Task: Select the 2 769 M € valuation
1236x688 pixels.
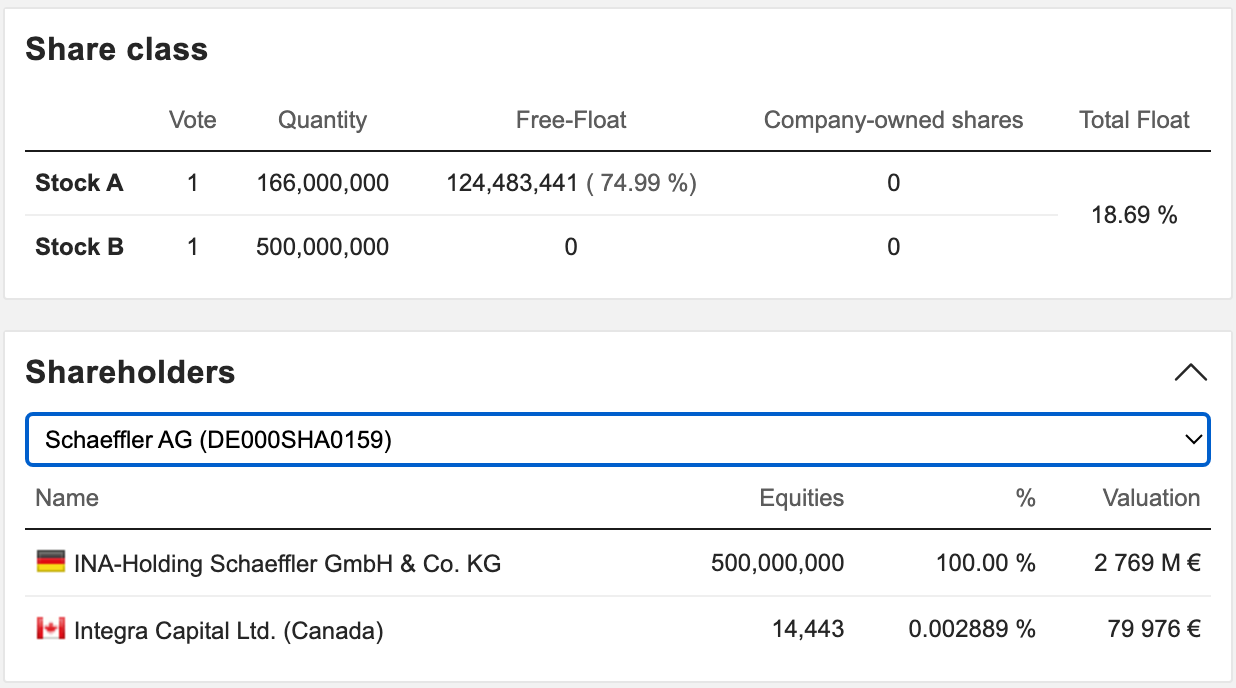Action: pos(1148,564)
